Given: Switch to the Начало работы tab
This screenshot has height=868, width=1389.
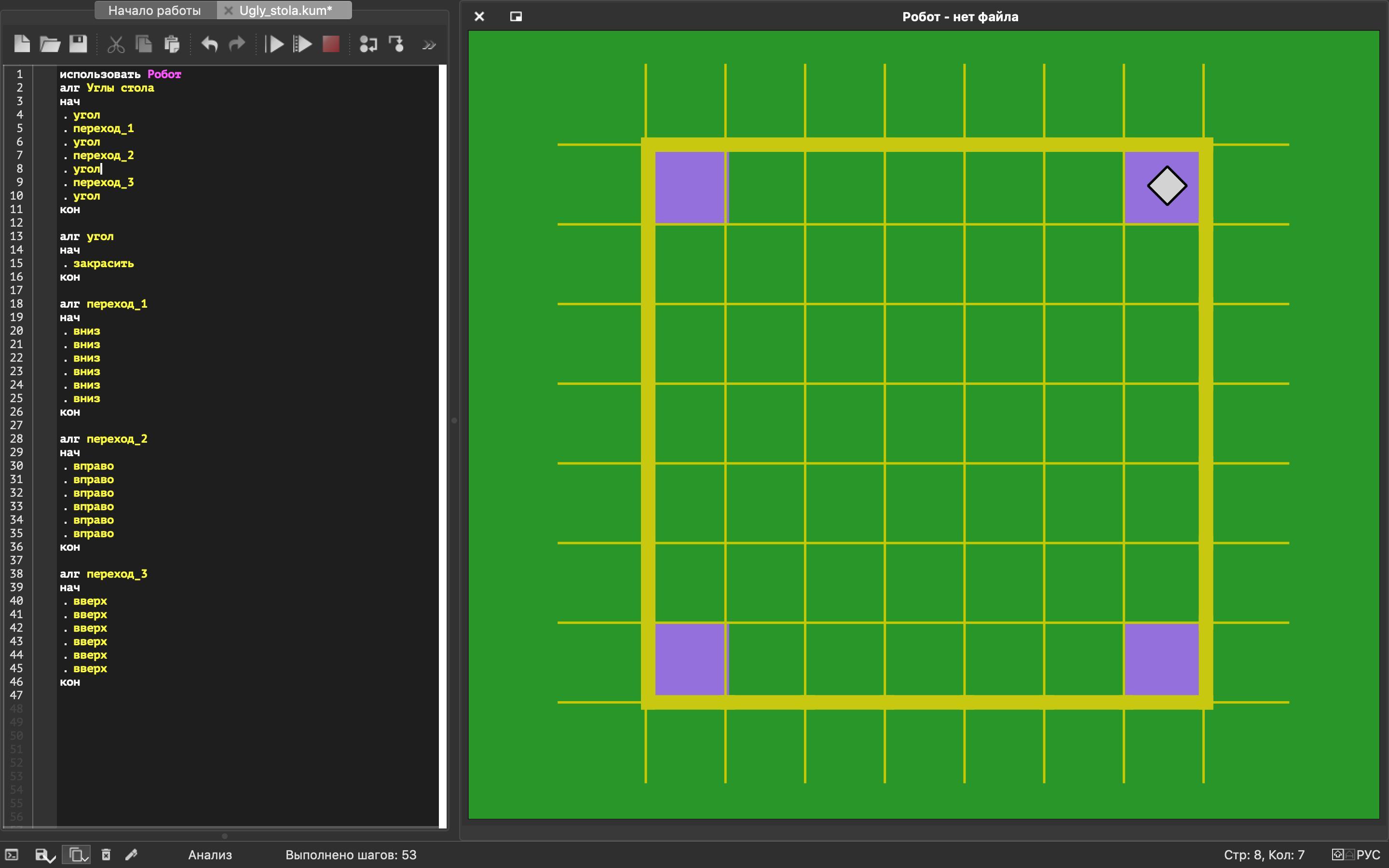Looking at the screenshot, I should [x=154, y=11].
